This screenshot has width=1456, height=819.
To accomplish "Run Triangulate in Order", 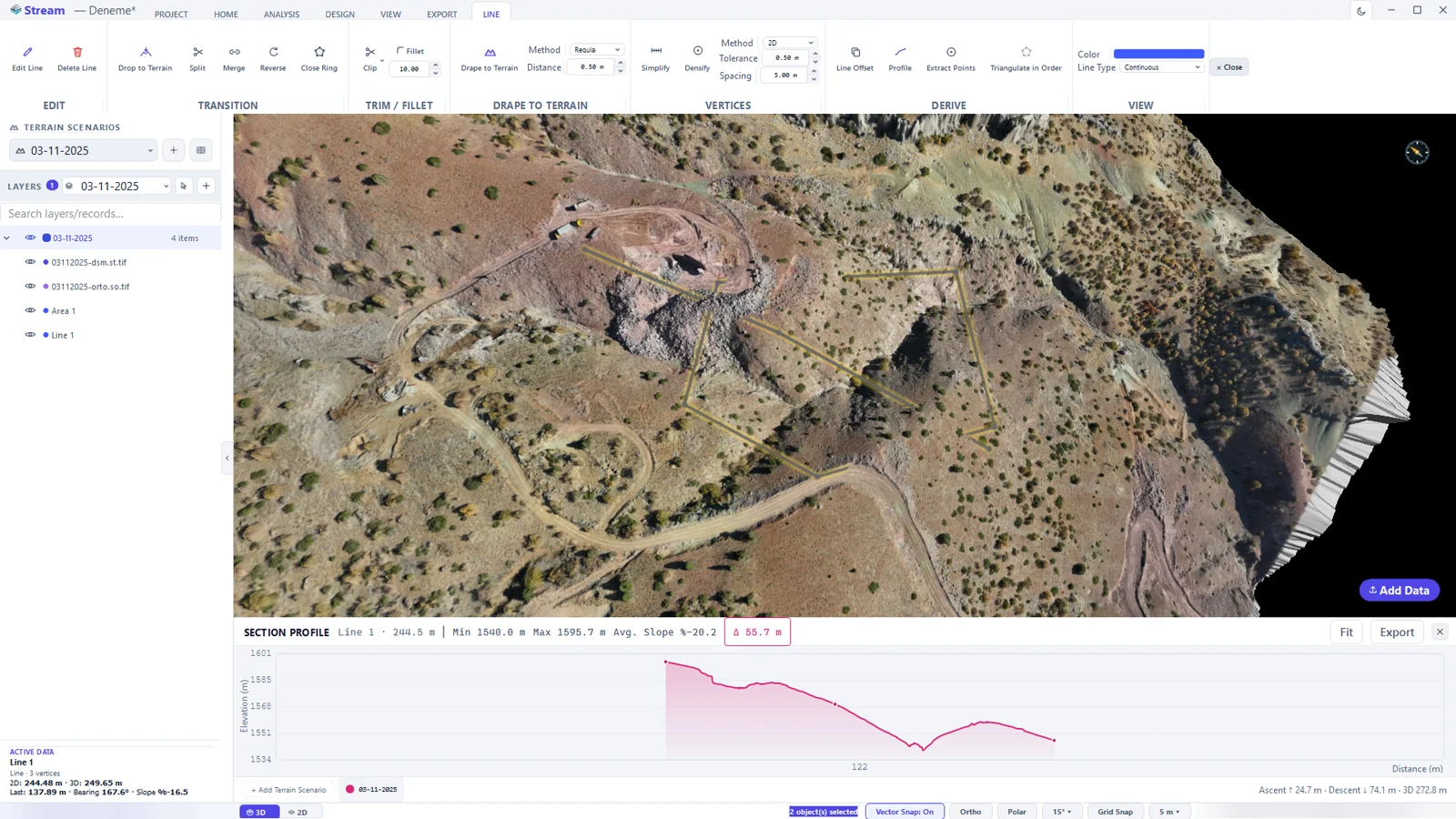I will click(1026, 58).
